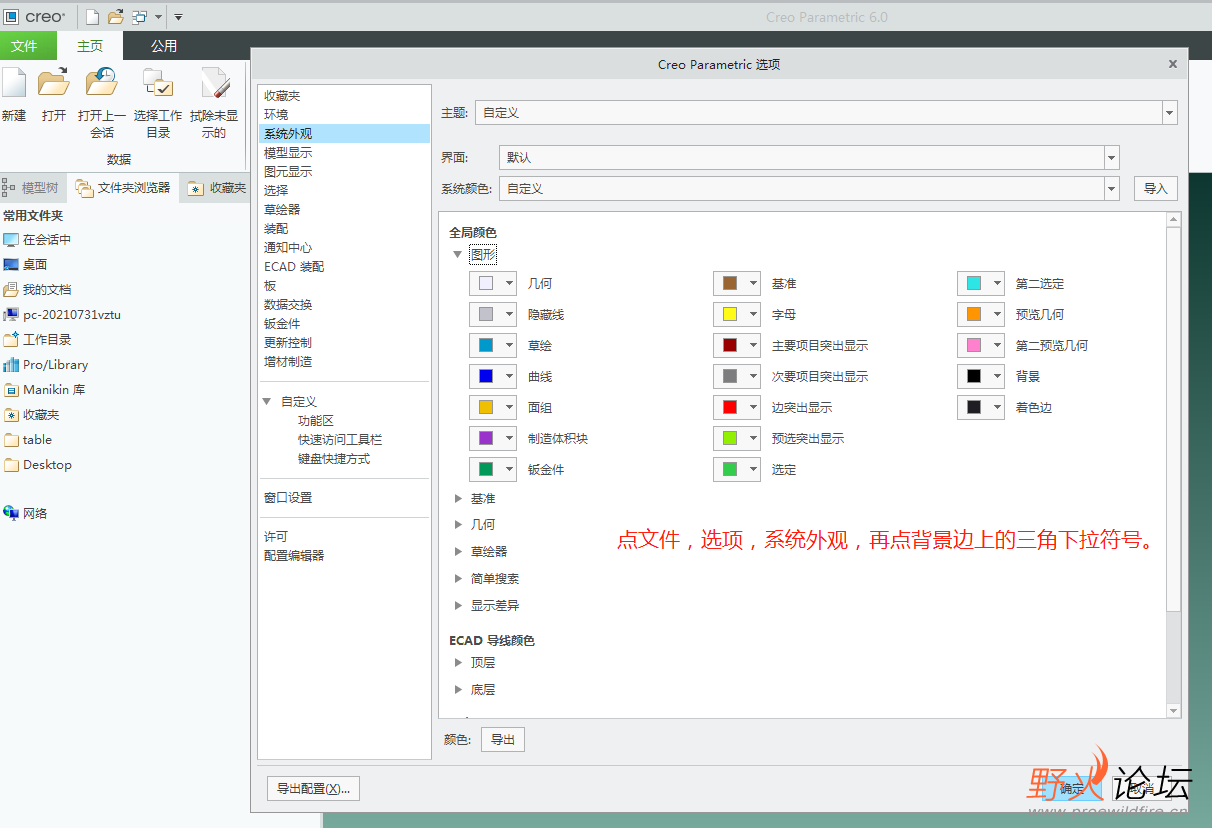Viewport: 1212px width, 828px height.
Task: Select 环境 in options list
Action: pyautogui.click(x=276, y=115)
